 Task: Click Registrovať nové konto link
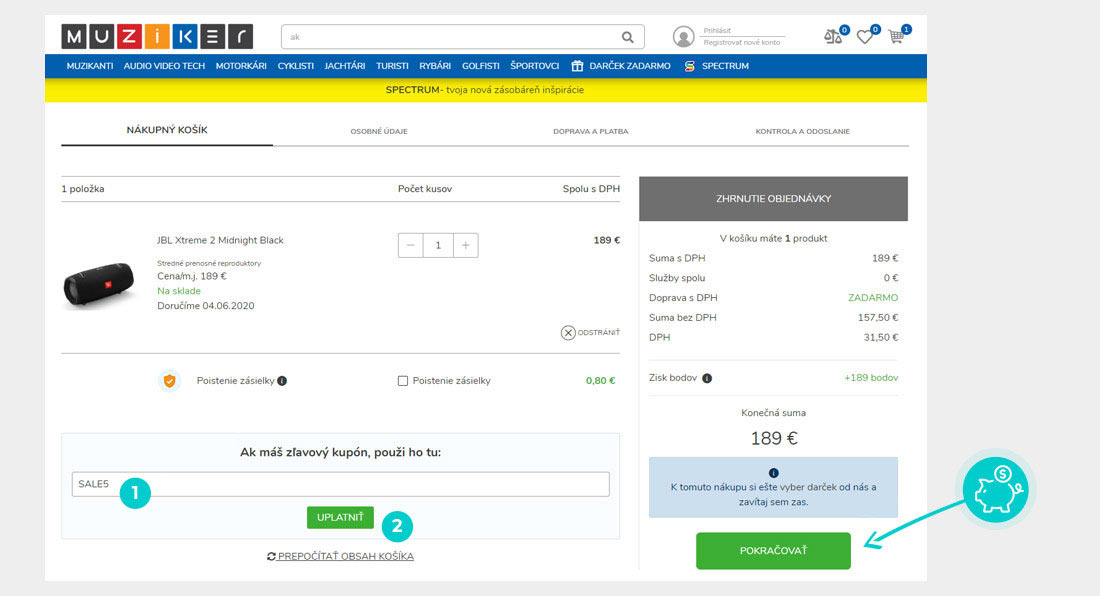(742, 43)
